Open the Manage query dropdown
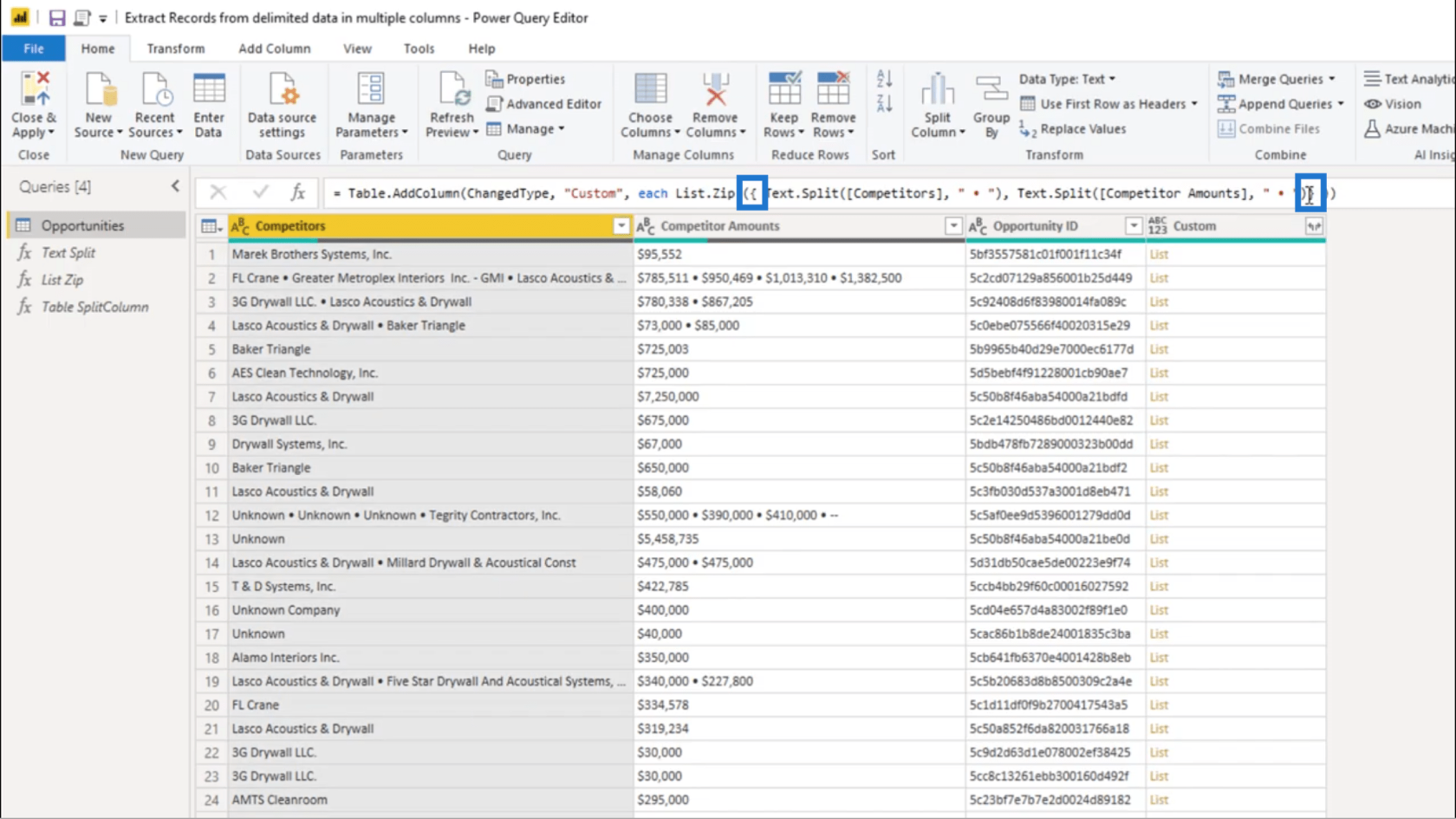This screenshot has width=1456, height=819. [x=525, y=129]
